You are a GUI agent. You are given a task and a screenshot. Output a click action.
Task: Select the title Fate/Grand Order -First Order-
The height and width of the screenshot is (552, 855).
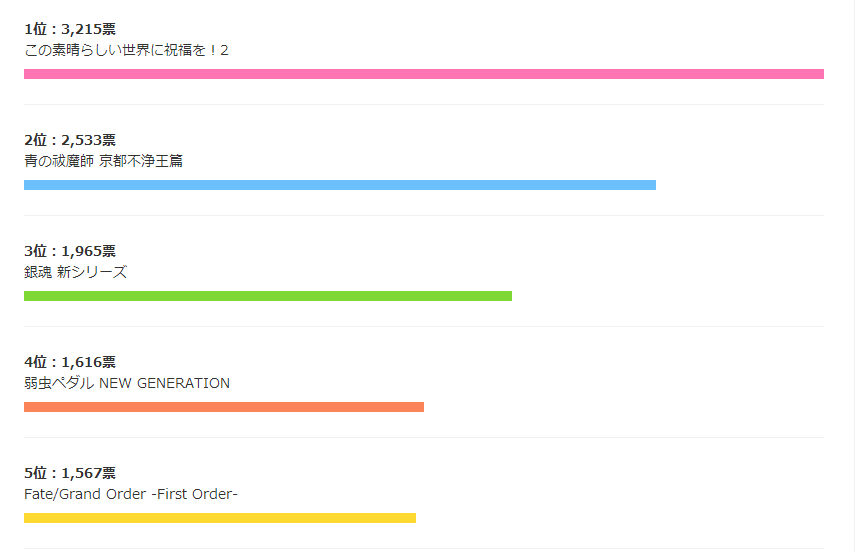[x=131, y=494]
